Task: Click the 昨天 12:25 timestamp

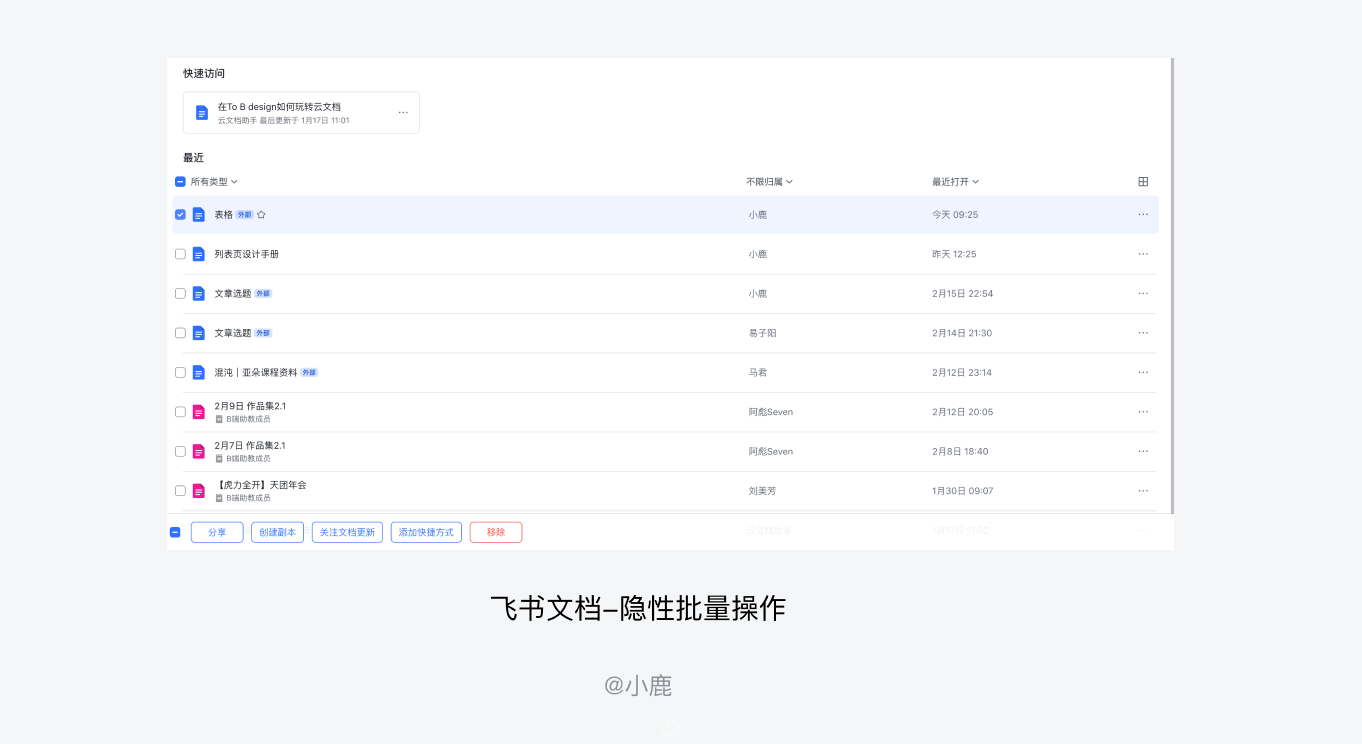Action: click(955, 254)
